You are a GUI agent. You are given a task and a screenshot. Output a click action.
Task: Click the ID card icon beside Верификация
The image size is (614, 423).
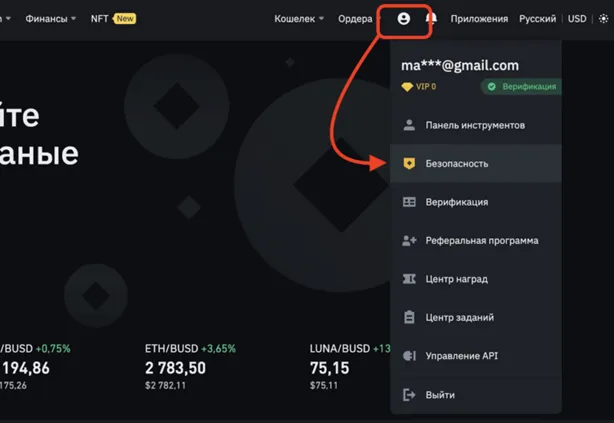[408, 202]
